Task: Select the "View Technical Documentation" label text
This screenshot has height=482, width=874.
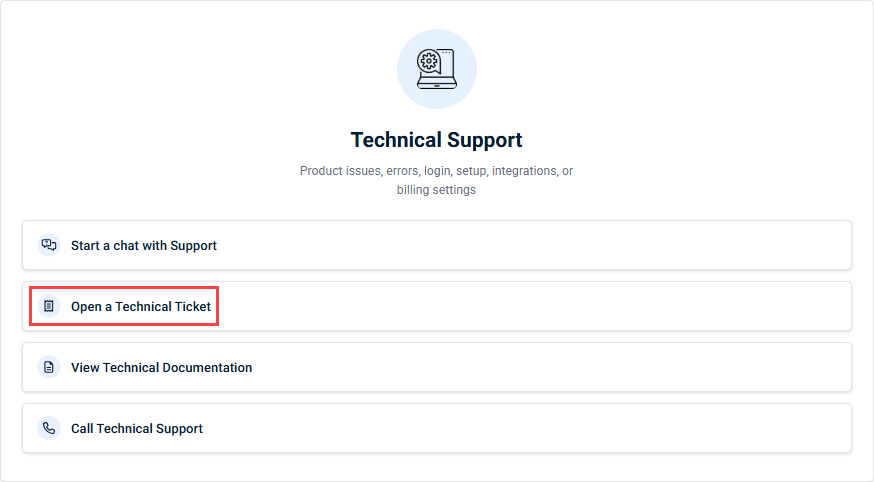Action: (161, 367)
